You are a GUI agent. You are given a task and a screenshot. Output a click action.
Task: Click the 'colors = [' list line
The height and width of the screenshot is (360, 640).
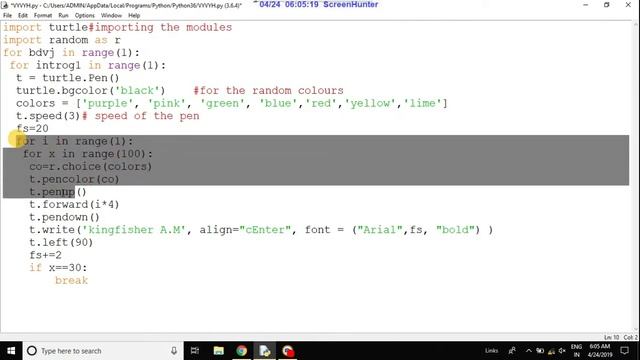pos(232,103)
